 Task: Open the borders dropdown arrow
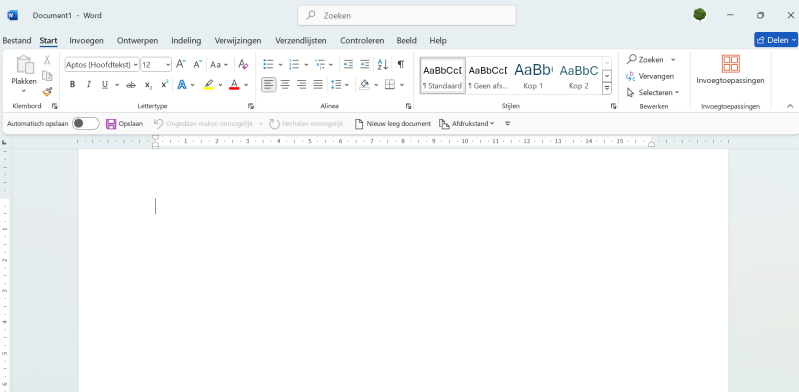tap(402, 85)
